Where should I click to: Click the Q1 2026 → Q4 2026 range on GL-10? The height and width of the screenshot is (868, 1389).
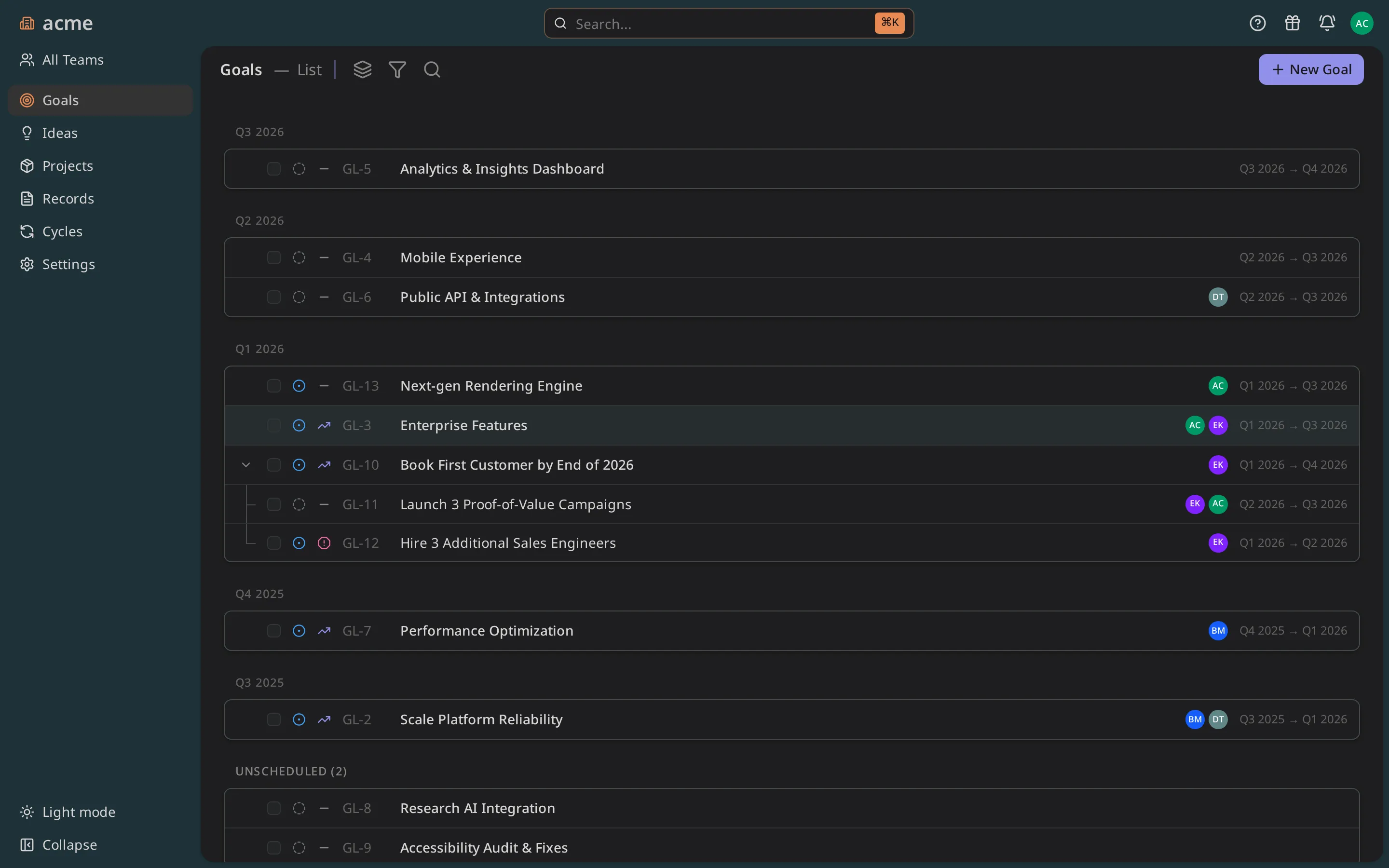(x=1293, y=465)
